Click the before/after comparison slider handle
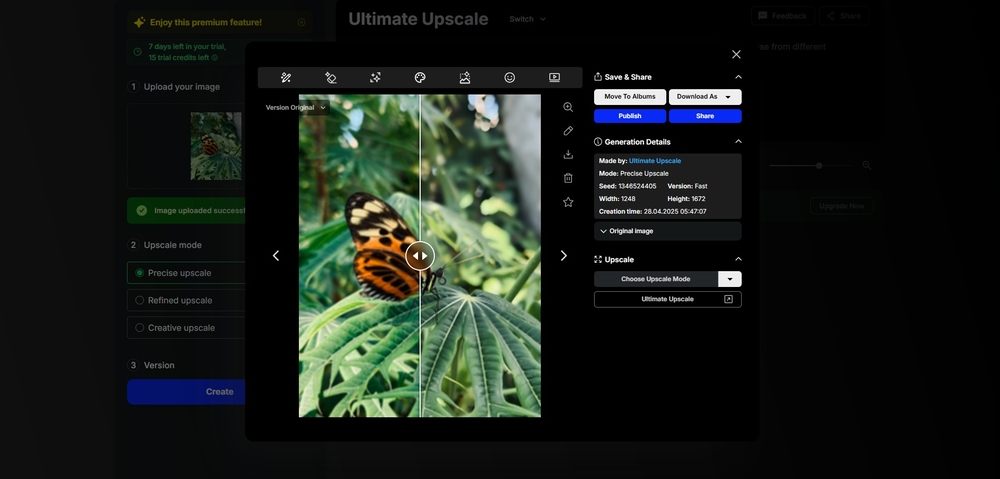 tap(420, 256)
